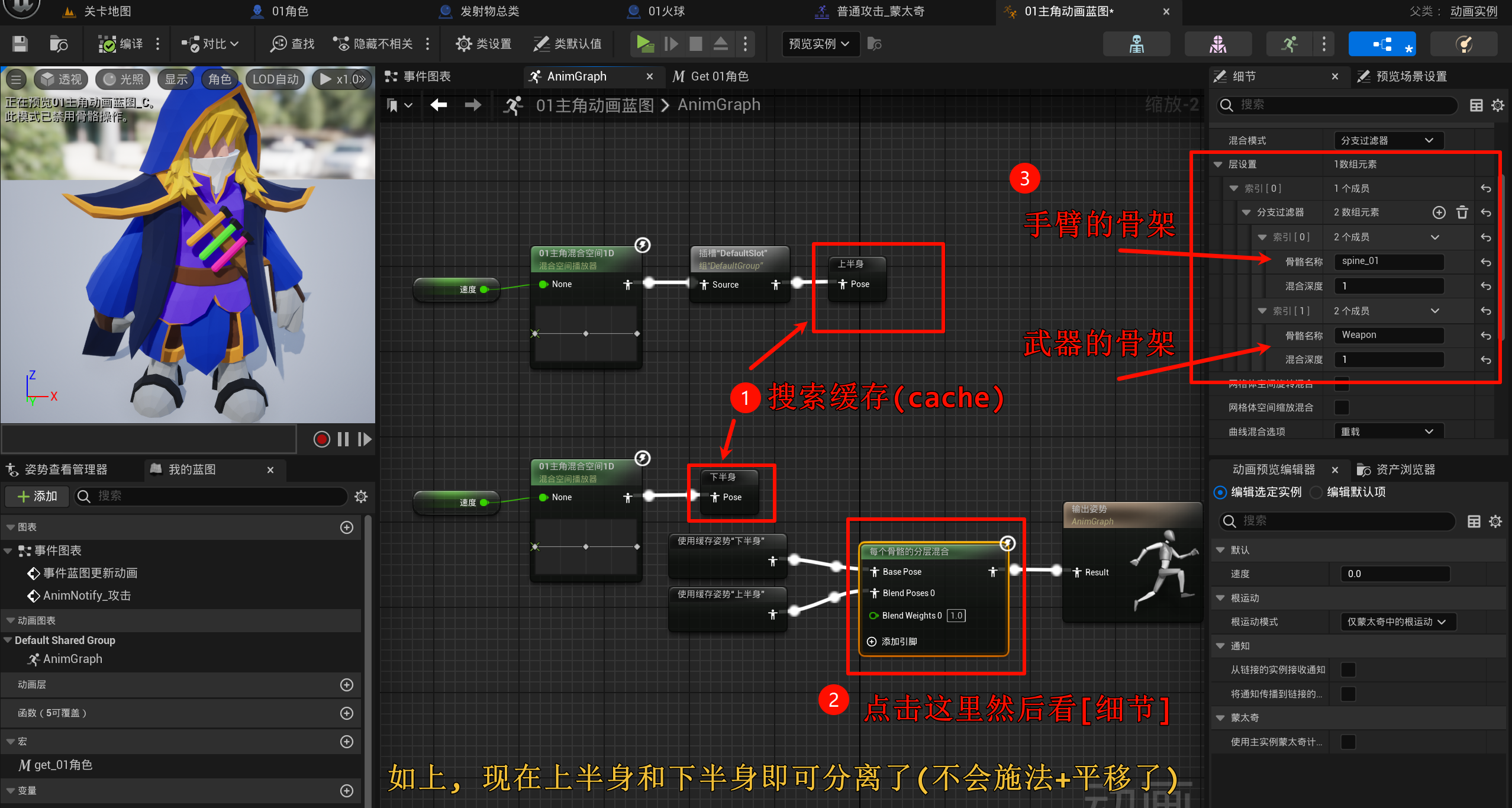
Task: Click back navigation arrow in graph
Action: coord(439,105)
